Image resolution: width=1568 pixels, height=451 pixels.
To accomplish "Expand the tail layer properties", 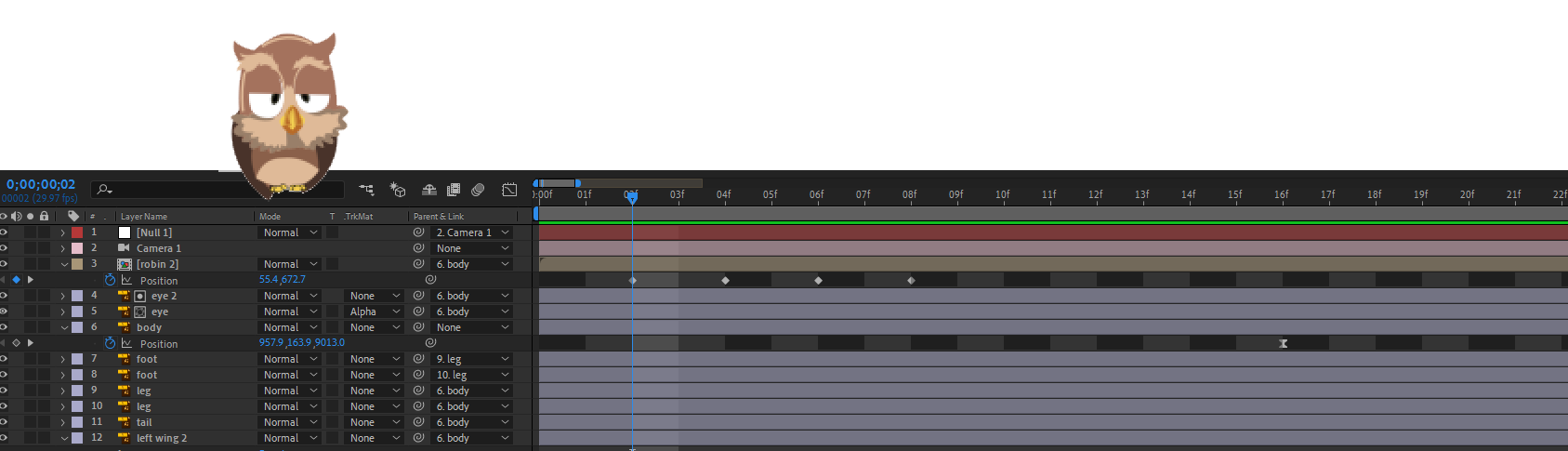I will [x=63, y=422].
